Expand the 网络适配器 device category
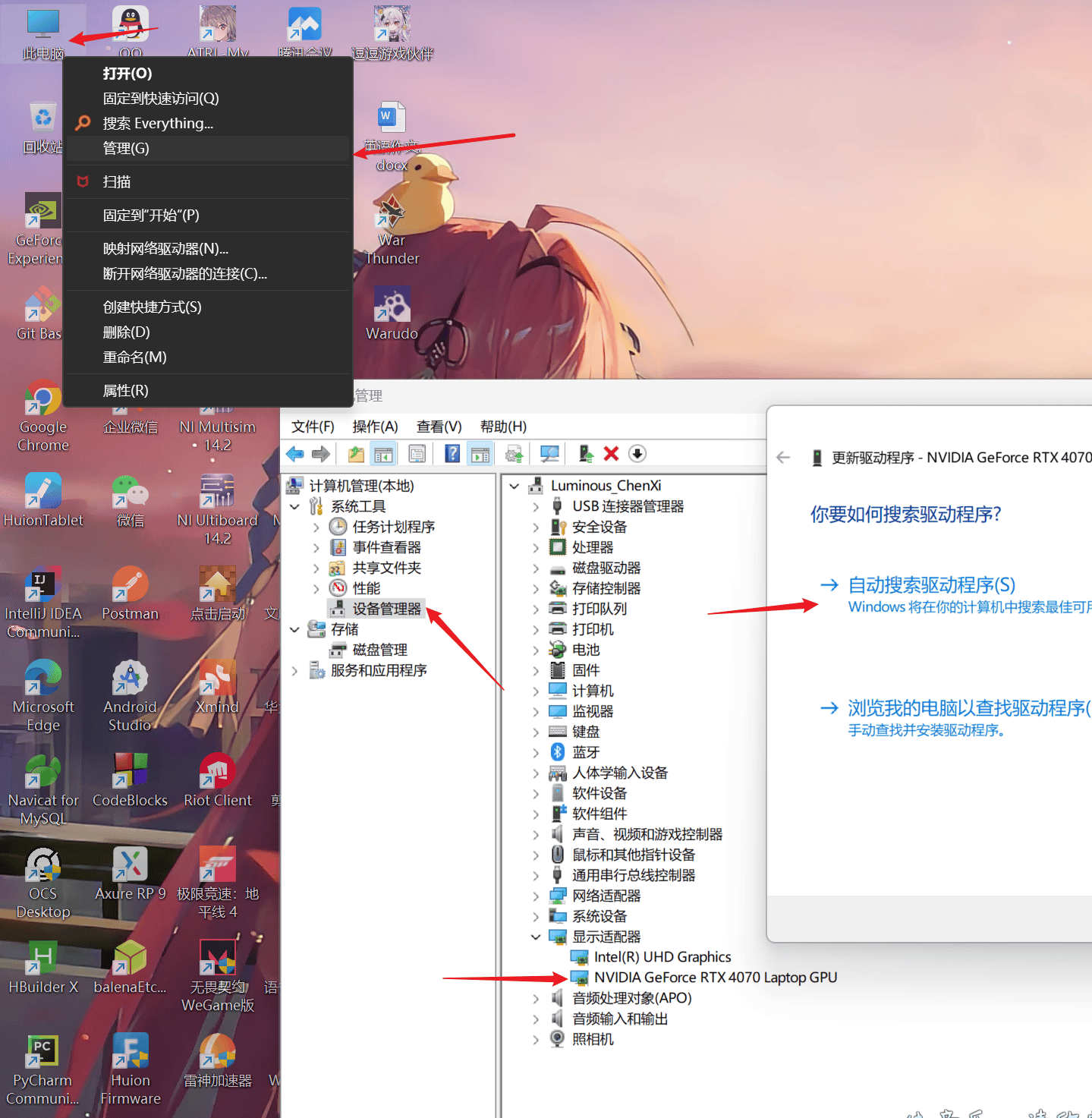 [536, 896]
